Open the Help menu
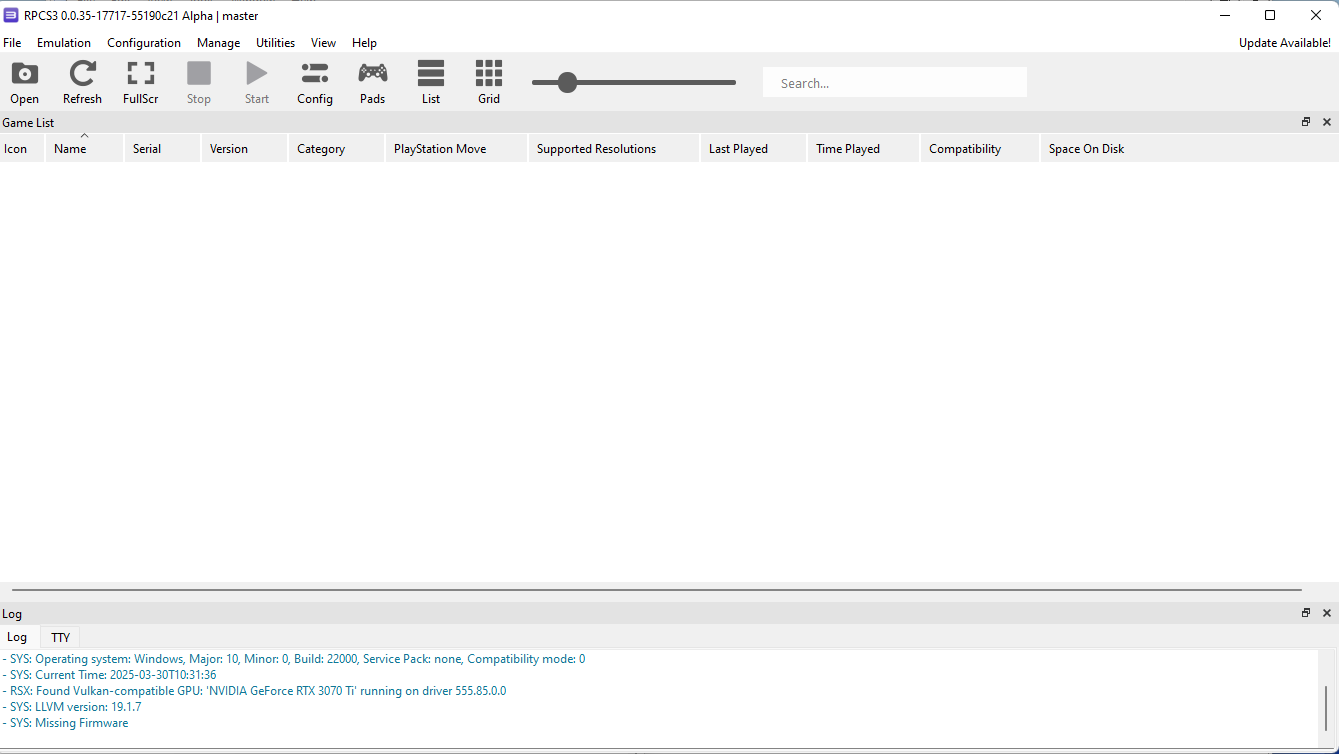The height and width of the screenshot is (754, 1339). (364, 43)
